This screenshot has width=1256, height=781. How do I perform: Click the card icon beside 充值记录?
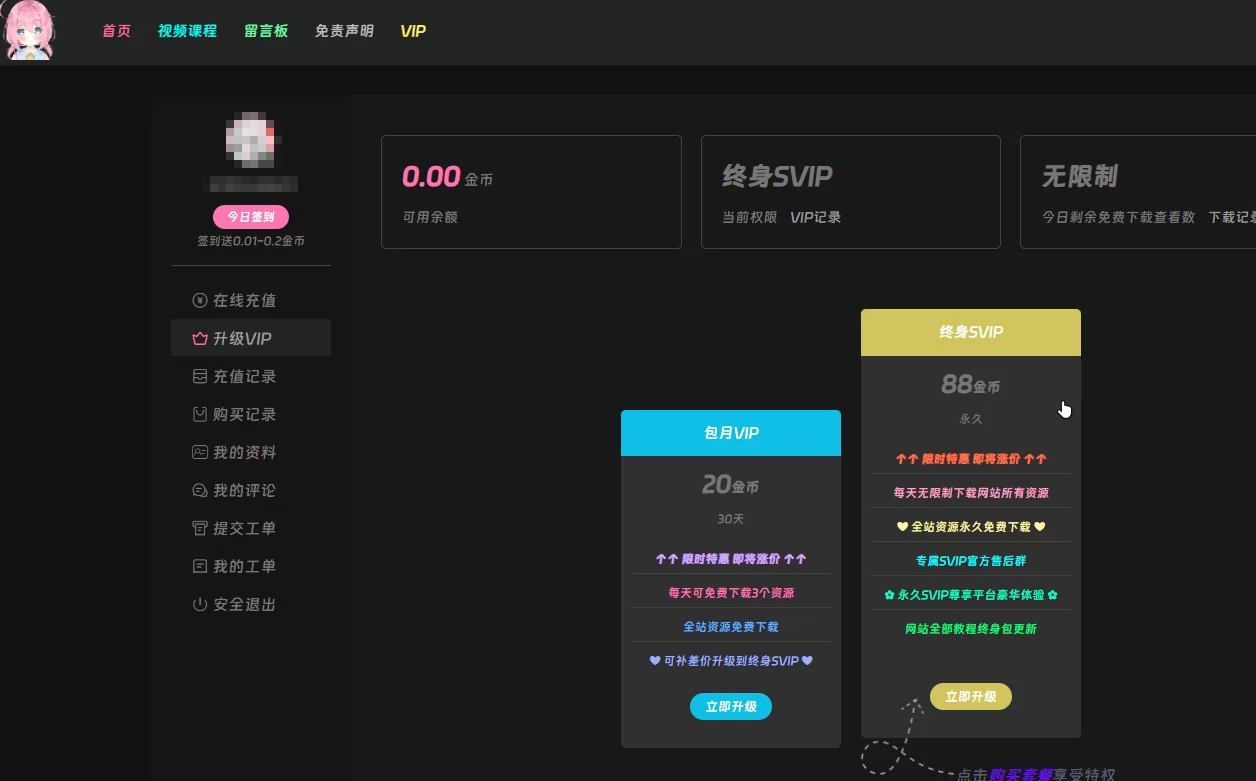click(x=200, y=377)
